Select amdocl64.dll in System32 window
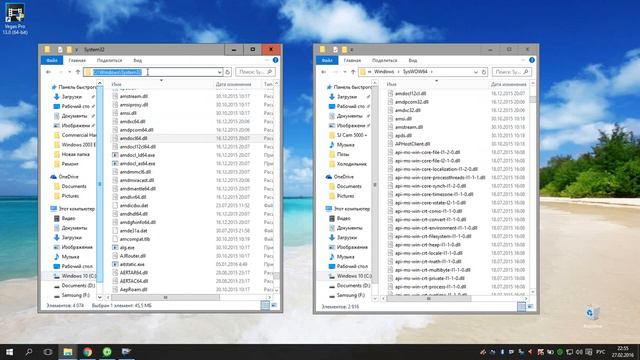 pos(133,138)
